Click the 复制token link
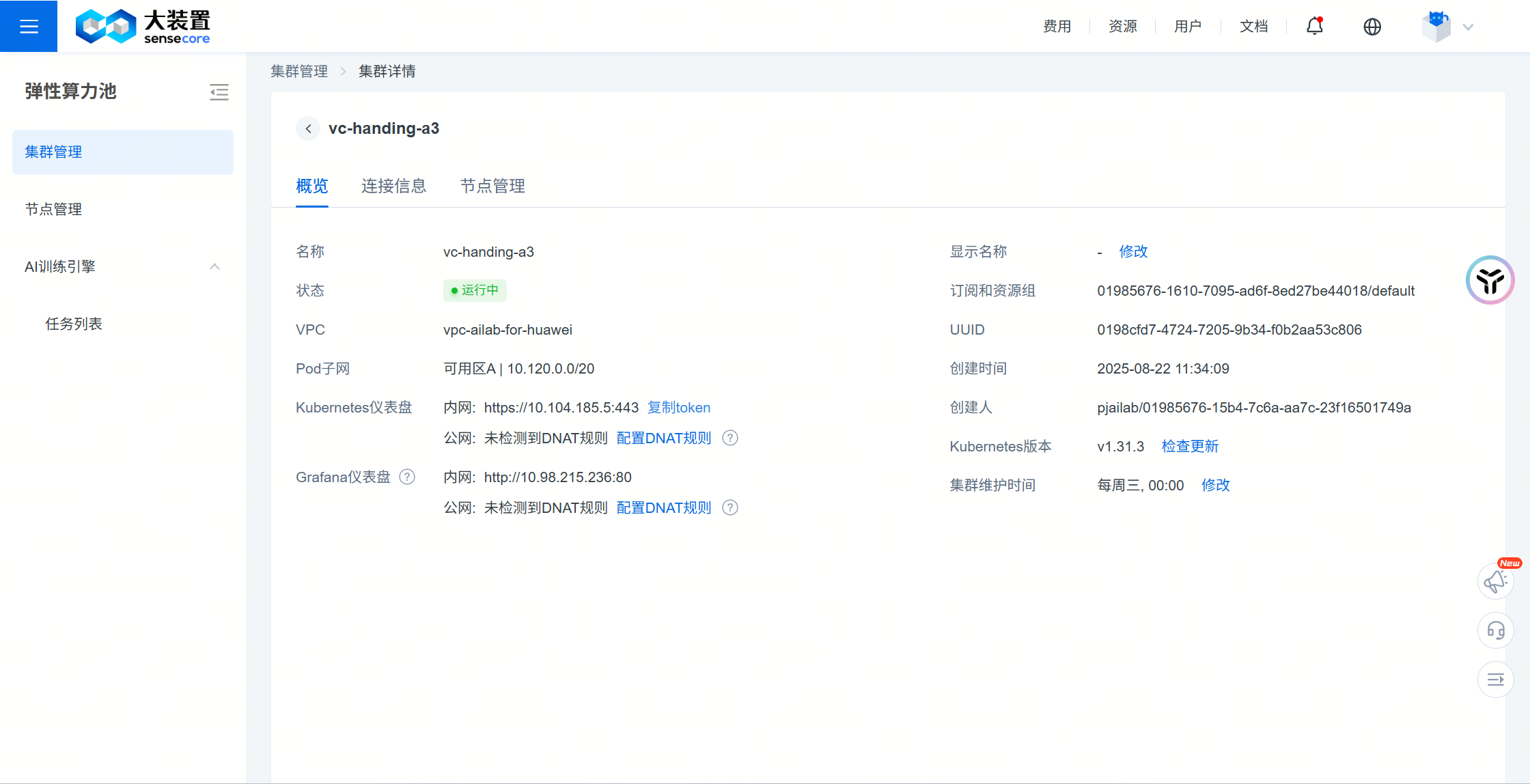The width and height of the screenshot is (1530, 784). 678,408
